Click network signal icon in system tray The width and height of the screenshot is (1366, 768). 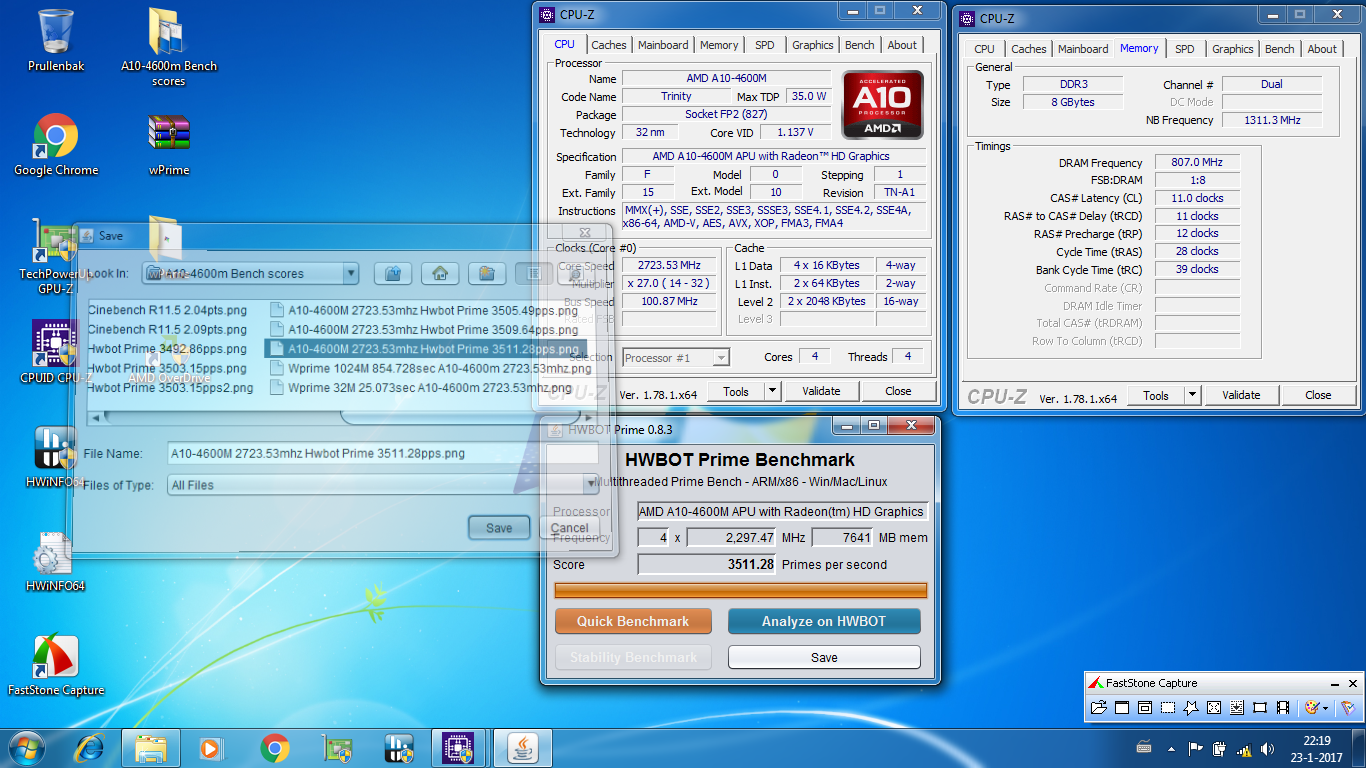[x=1244, y=748]
